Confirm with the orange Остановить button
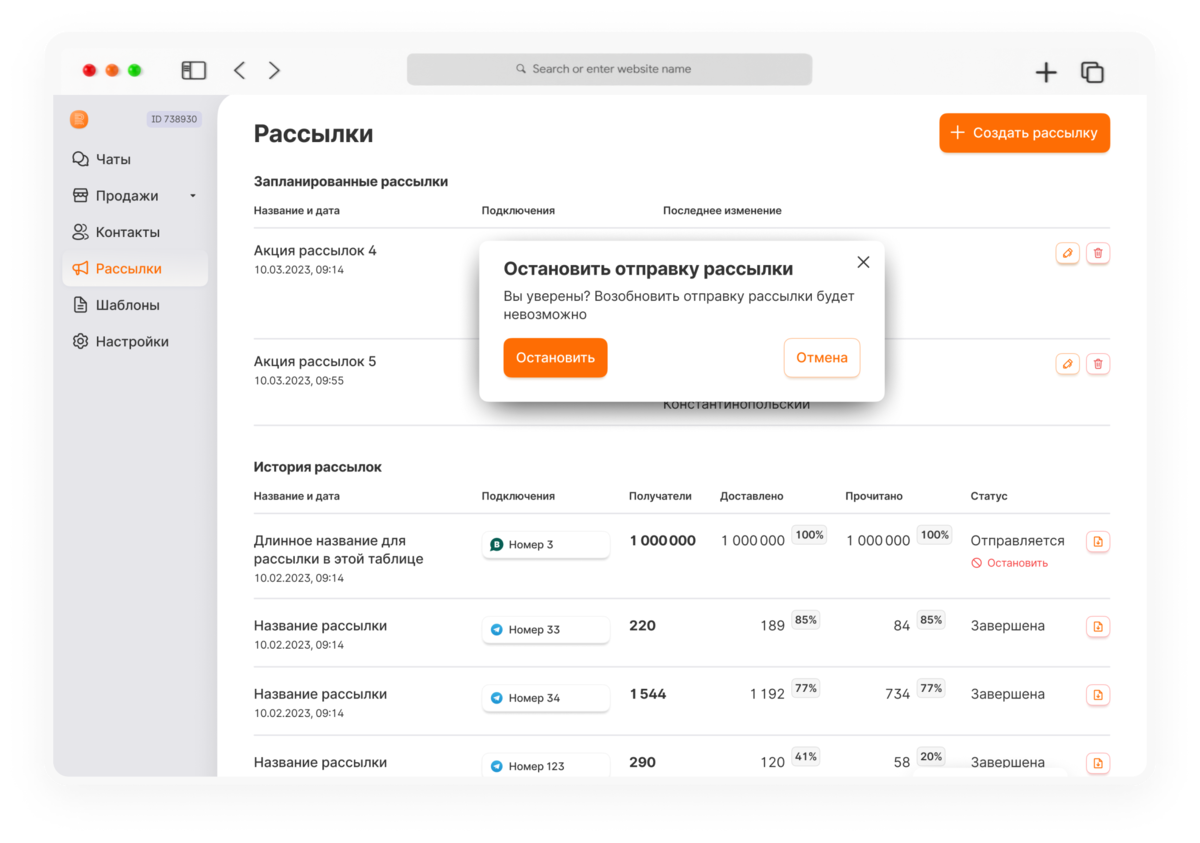This screenshot has height=843, width=1200. click(x=555, y=358)
